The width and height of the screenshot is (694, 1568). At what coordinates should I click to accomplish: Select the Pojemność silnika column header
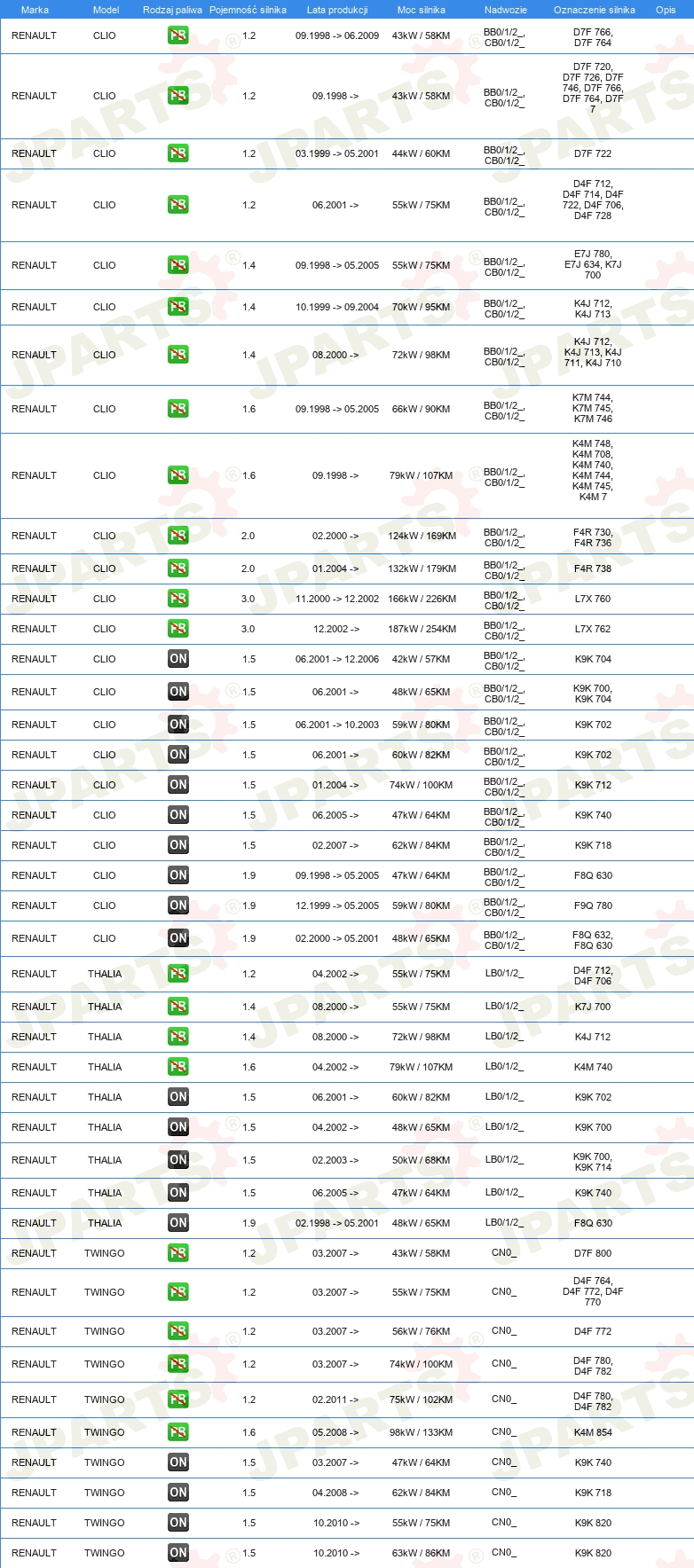(248, 10)
